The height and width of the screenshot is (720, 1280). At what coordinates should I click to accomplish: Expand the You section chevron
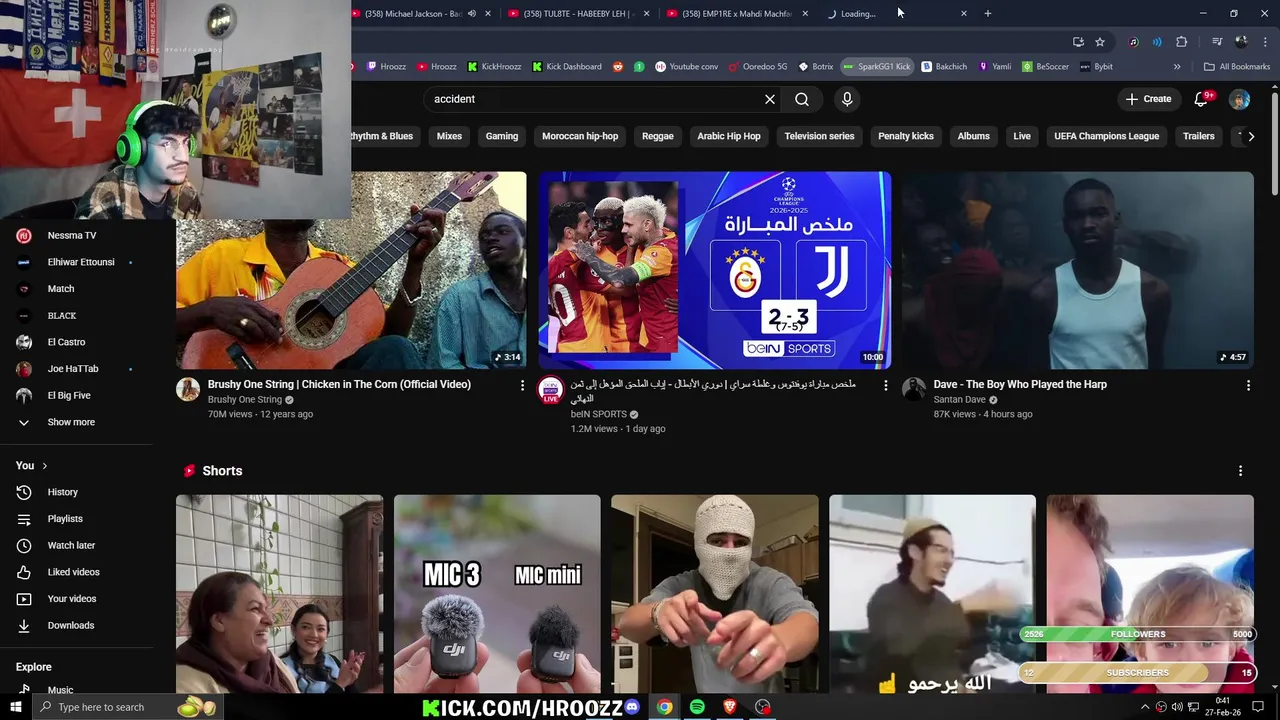44,466
